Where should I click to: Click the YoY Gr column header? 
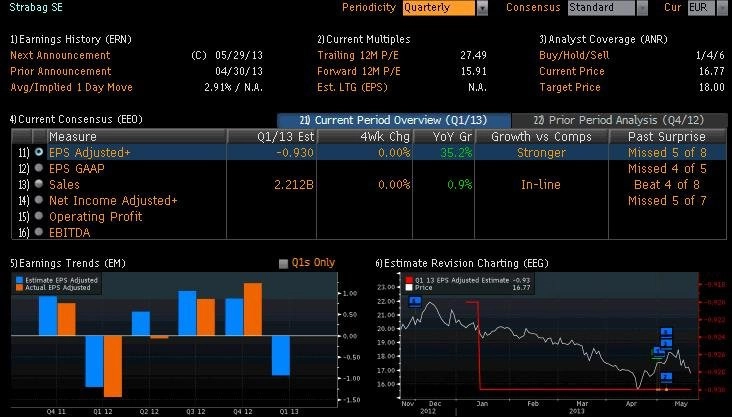(443, 136)
